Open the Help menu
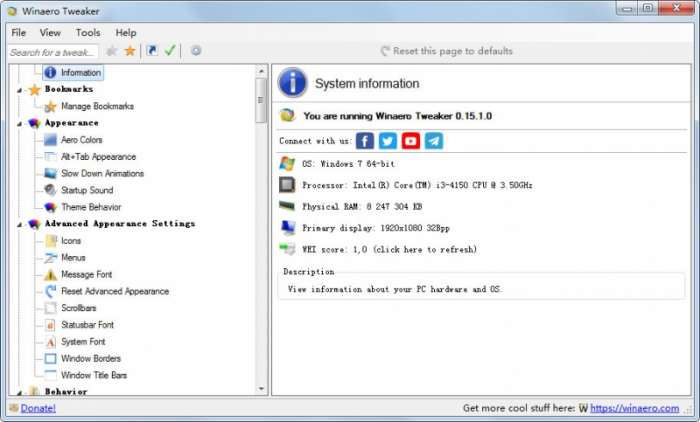Screen dimensions: 700x422 pyautogui.click(x=126, y=33)
